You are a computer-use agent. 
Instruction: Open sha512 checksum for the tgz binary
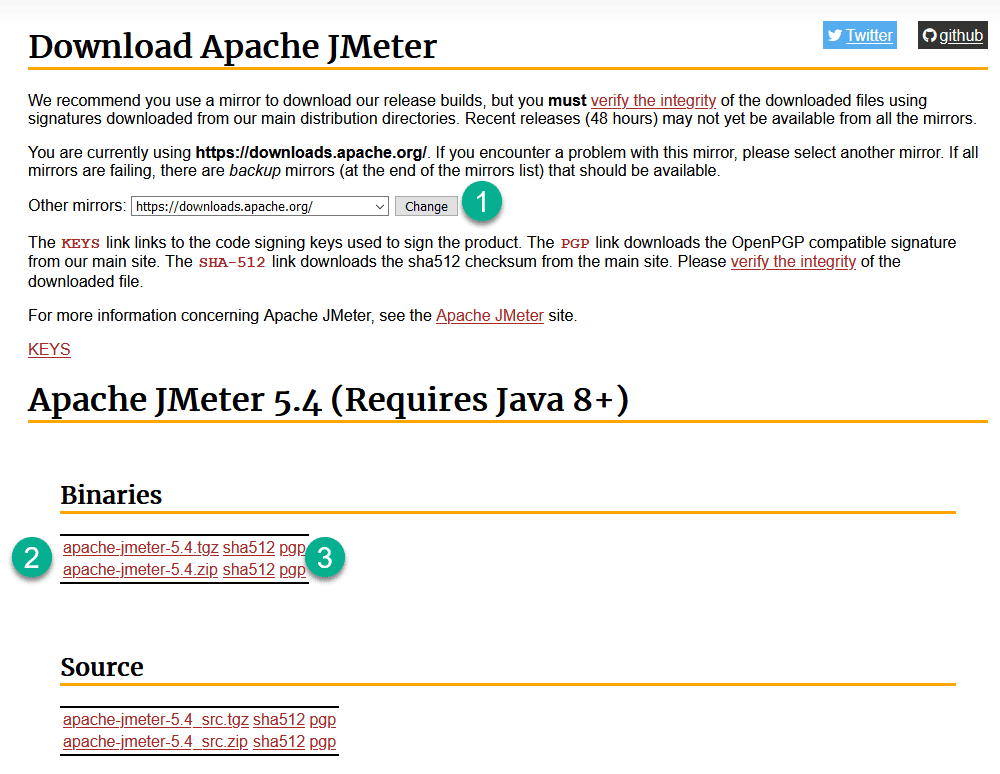click(248, 547)
